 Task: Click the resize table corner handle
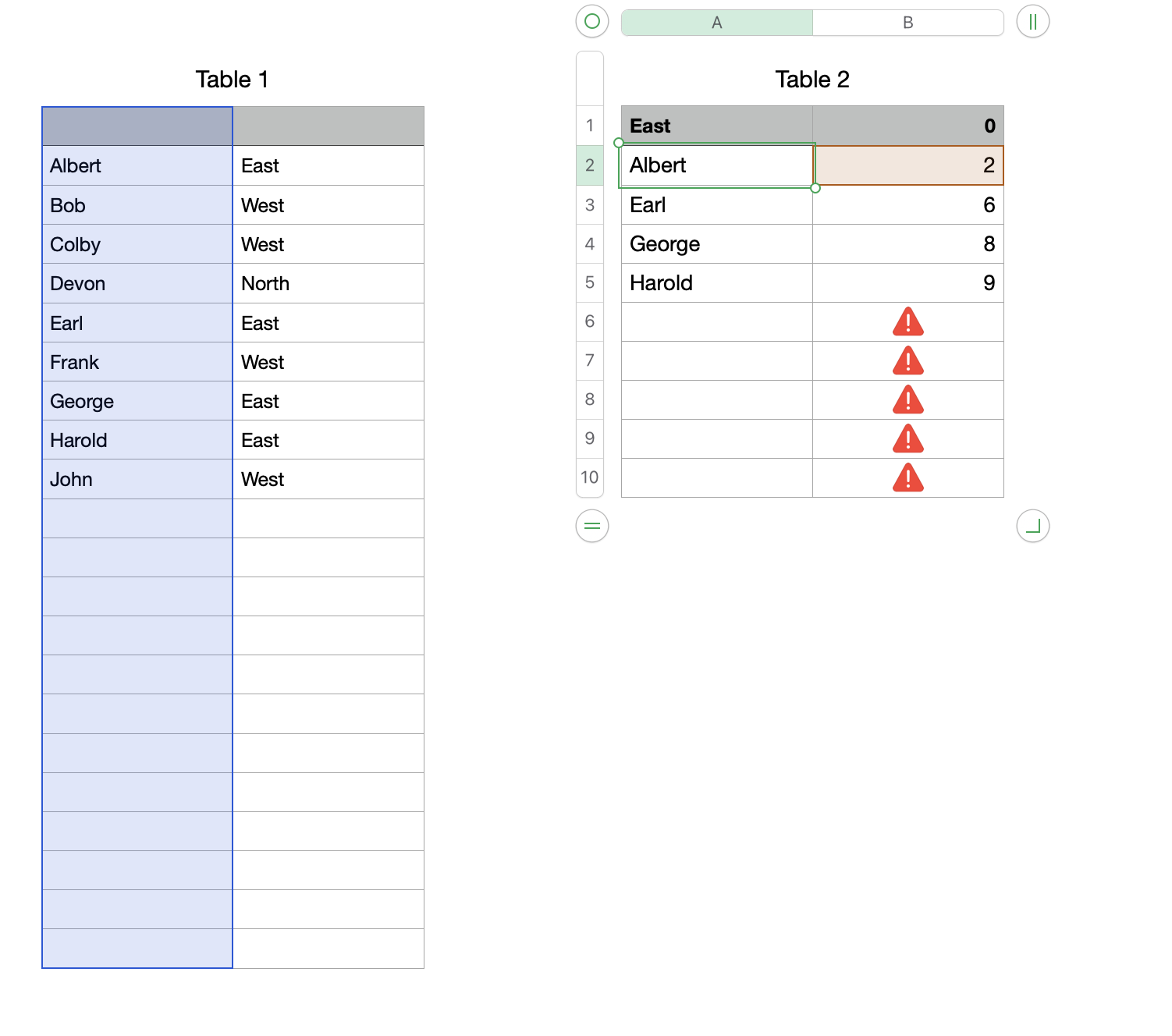[x=1032, y=526]
